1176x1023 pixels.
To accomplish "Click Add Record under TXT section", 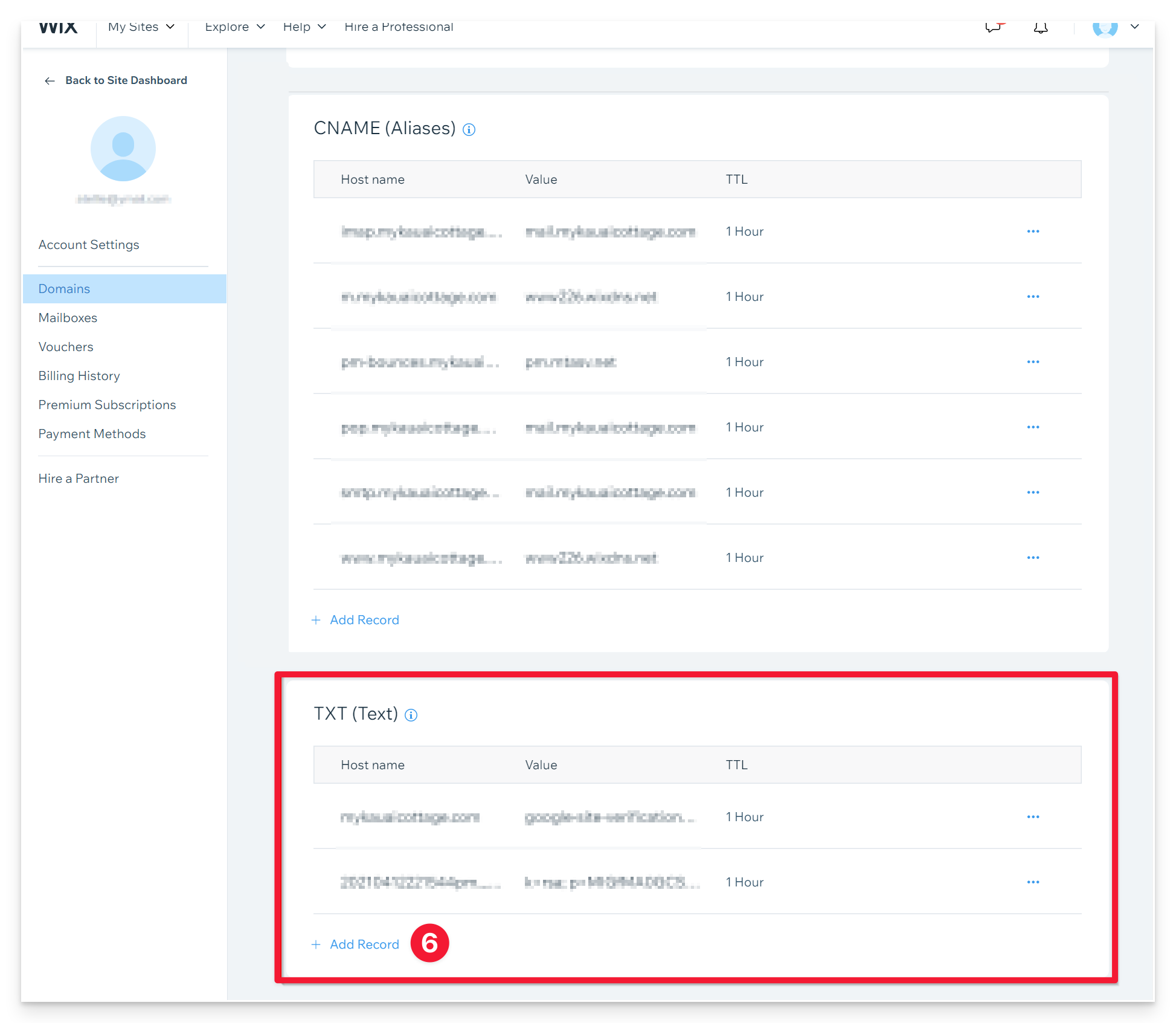I will pos(364,944).
